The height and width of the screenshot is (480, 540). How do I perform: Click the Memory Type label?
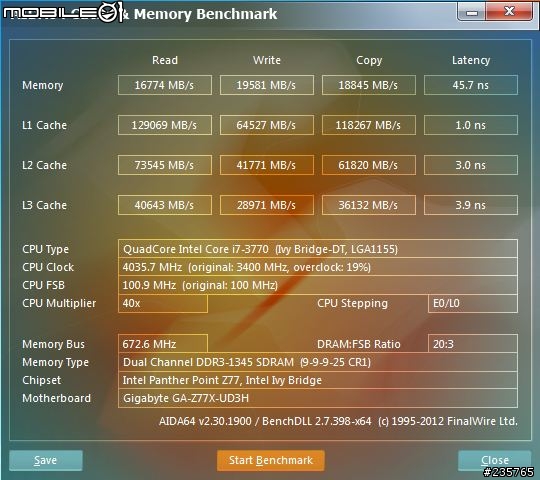pyautogui.click(x=55, y=362)
